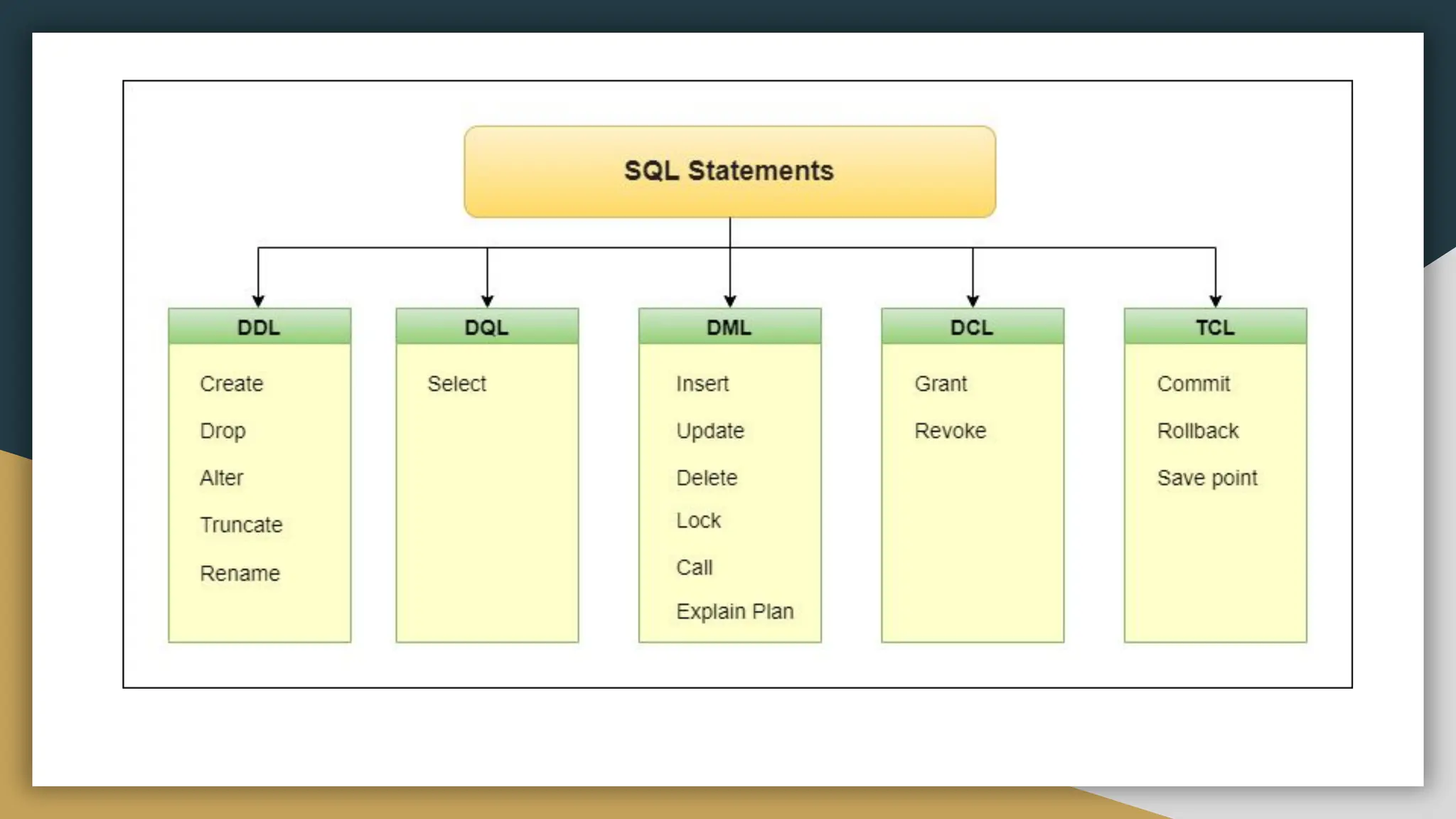
Task: Click the SQL Statements title box
Action: pos(729,171)
